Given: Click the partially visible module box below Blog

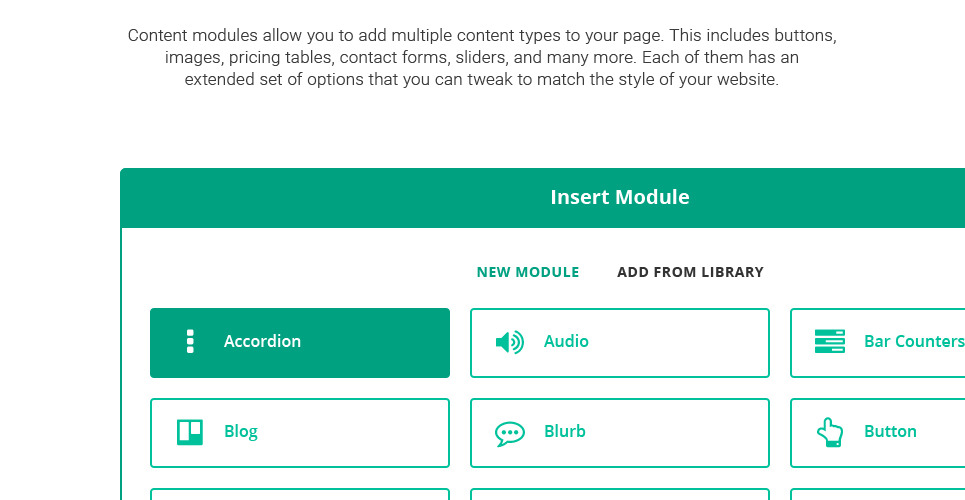Looking at the screenshot, I should [x=300, y=494].
